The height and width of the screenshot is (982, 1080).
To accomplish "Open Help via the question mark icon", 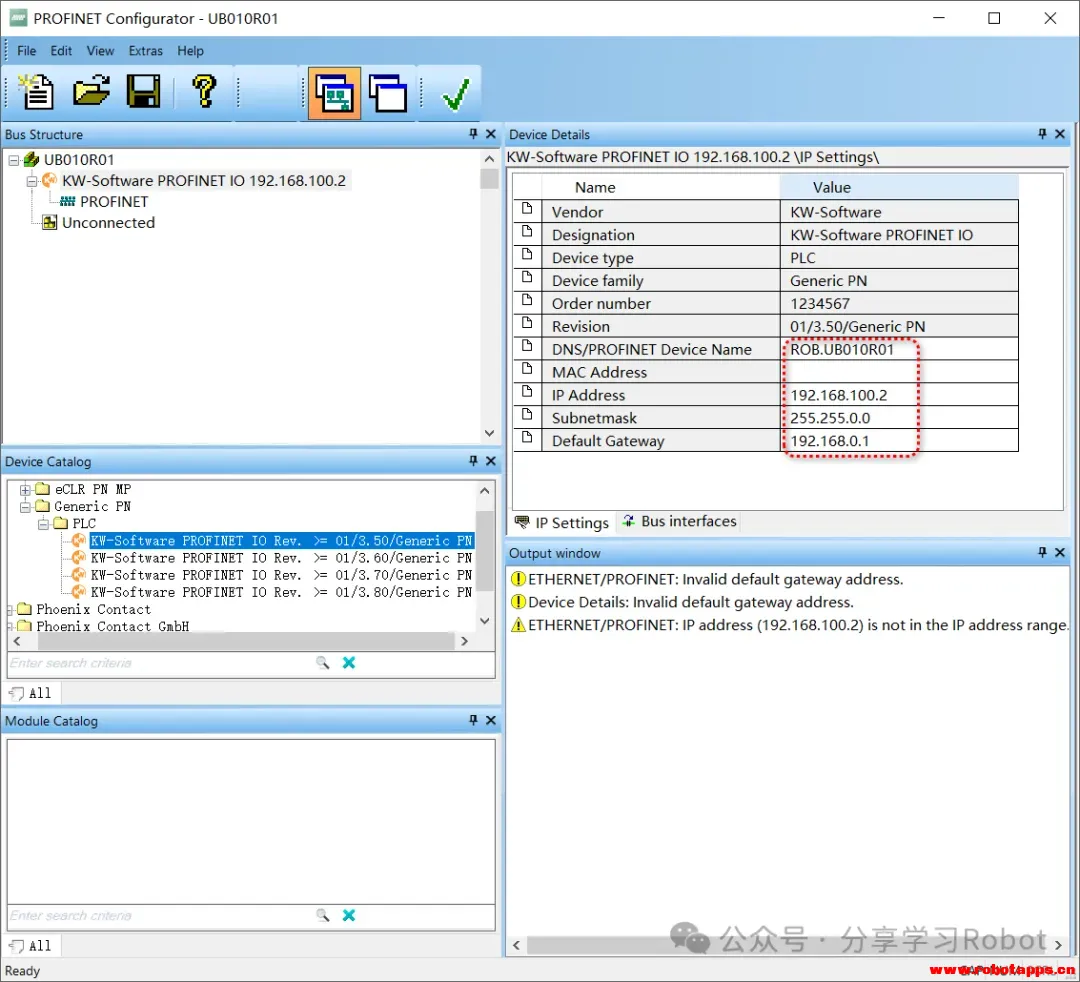I will (x=204, y=92).
